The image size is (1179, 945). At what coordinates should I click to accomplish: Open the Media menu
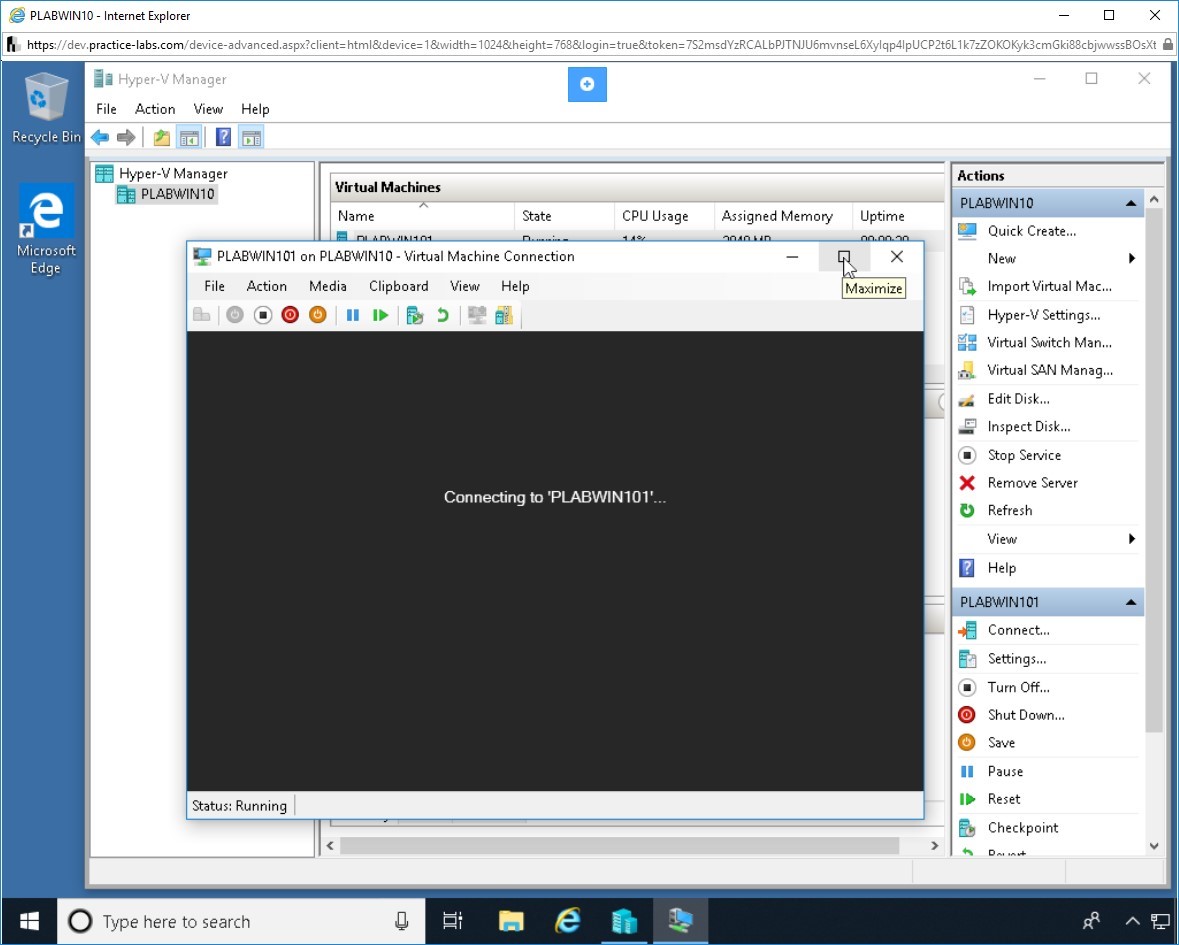click(x=328, y=286)
